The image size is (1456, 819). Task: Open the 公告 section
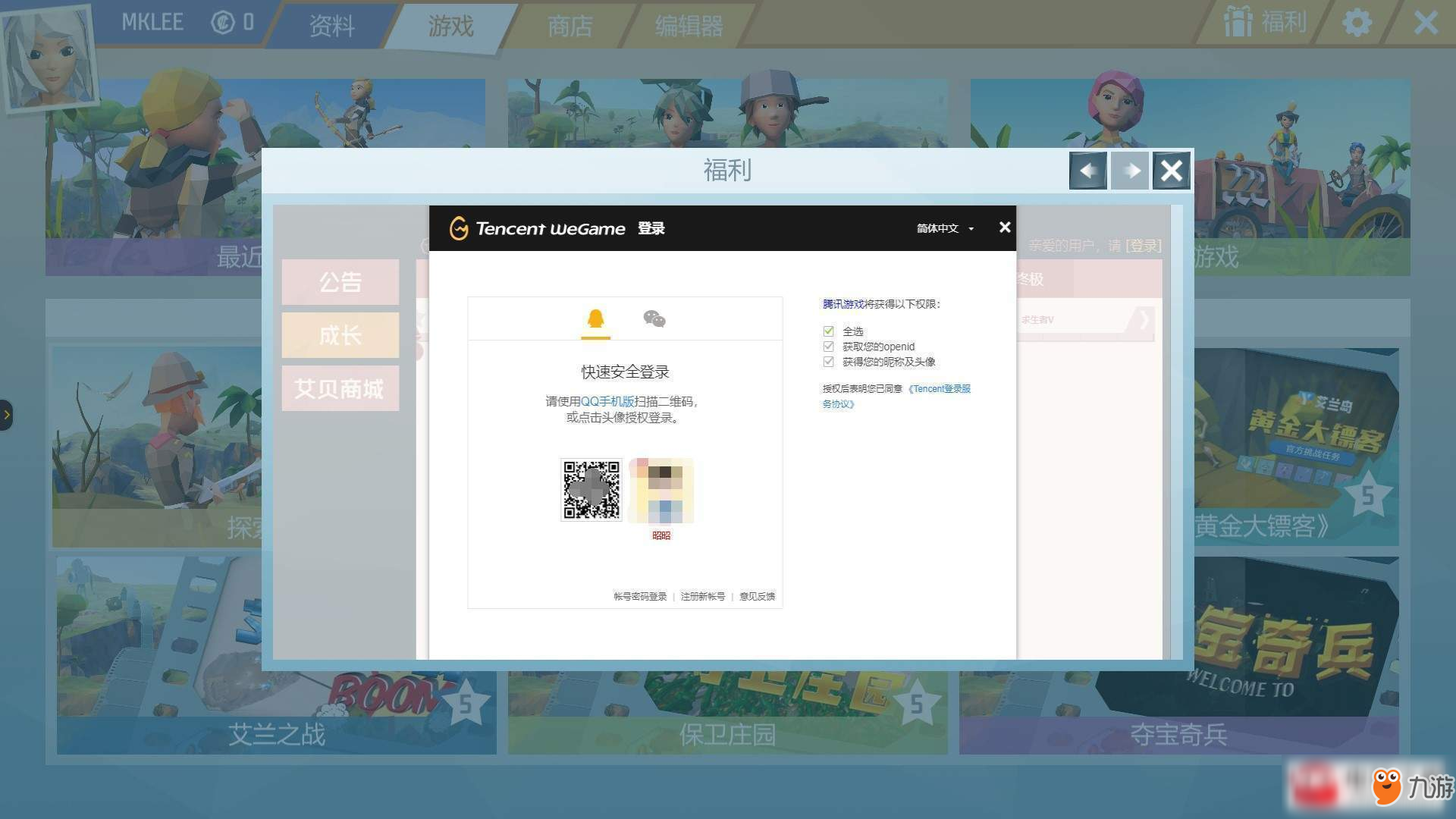click(x=340, y=282)
